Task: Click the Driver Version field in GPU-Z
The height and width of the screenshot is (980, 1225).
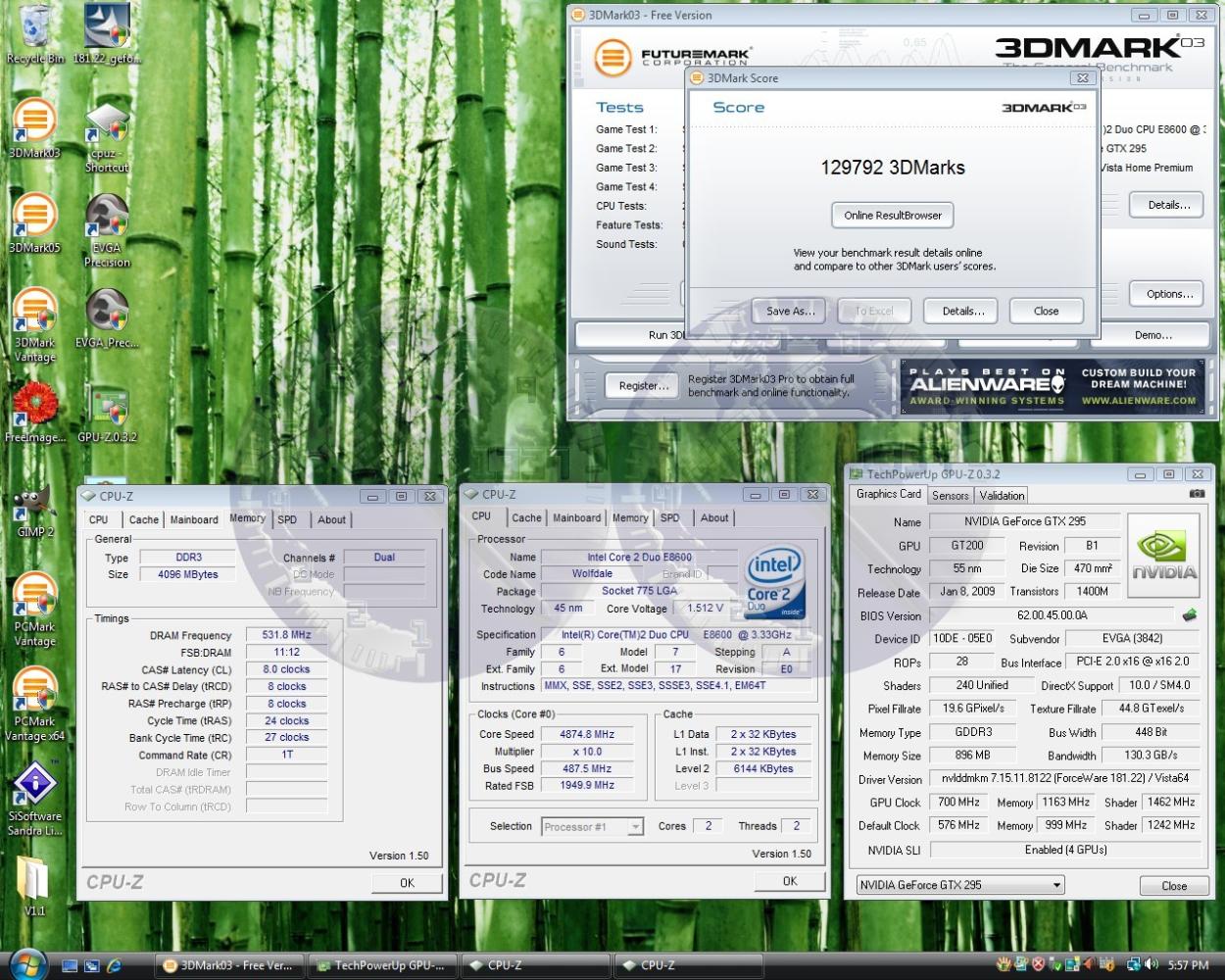Action: pos(1064,779)
